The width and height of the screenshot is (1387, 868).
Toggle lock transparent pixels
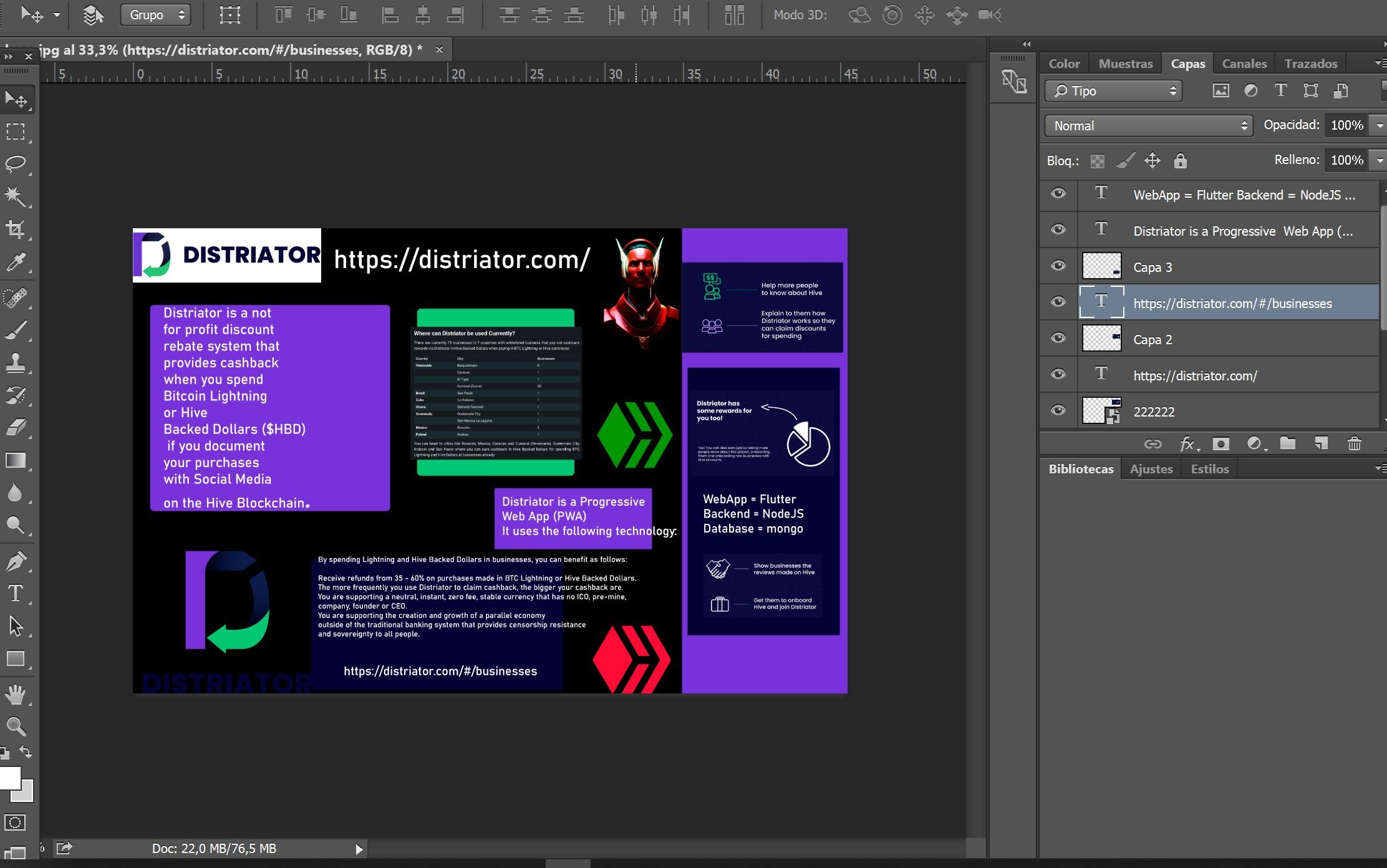pos(1098,161)
